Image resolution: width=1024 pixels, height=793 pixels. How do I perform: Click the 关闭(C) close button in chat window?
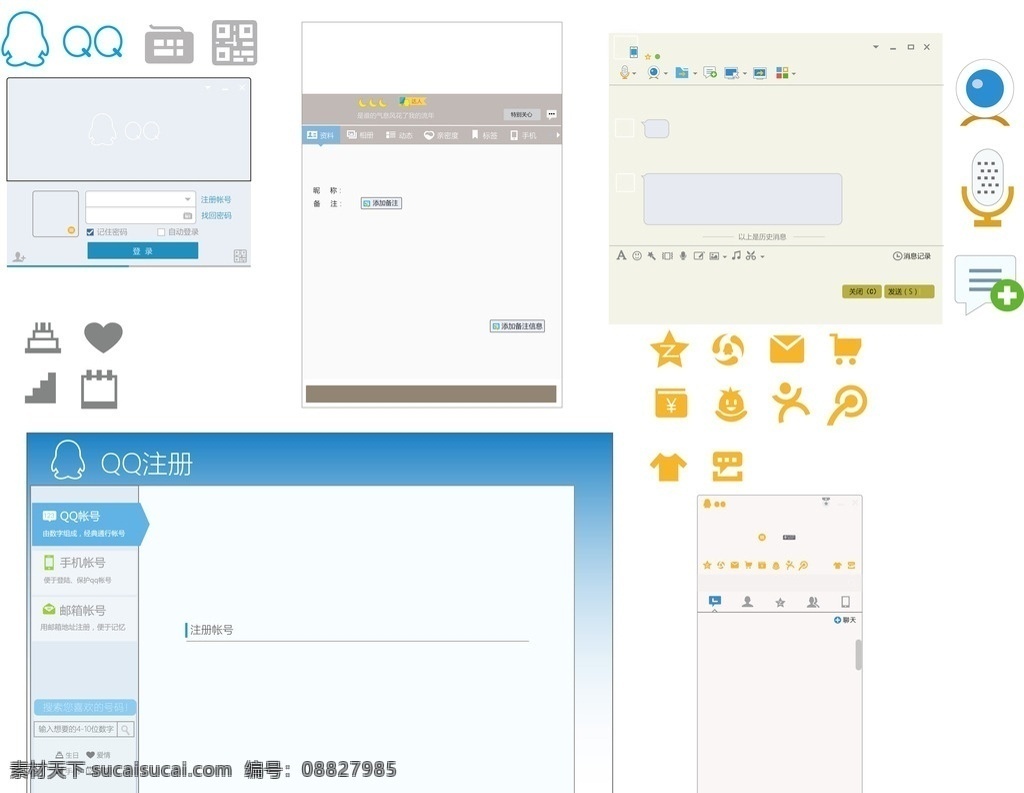coord(862,291)
